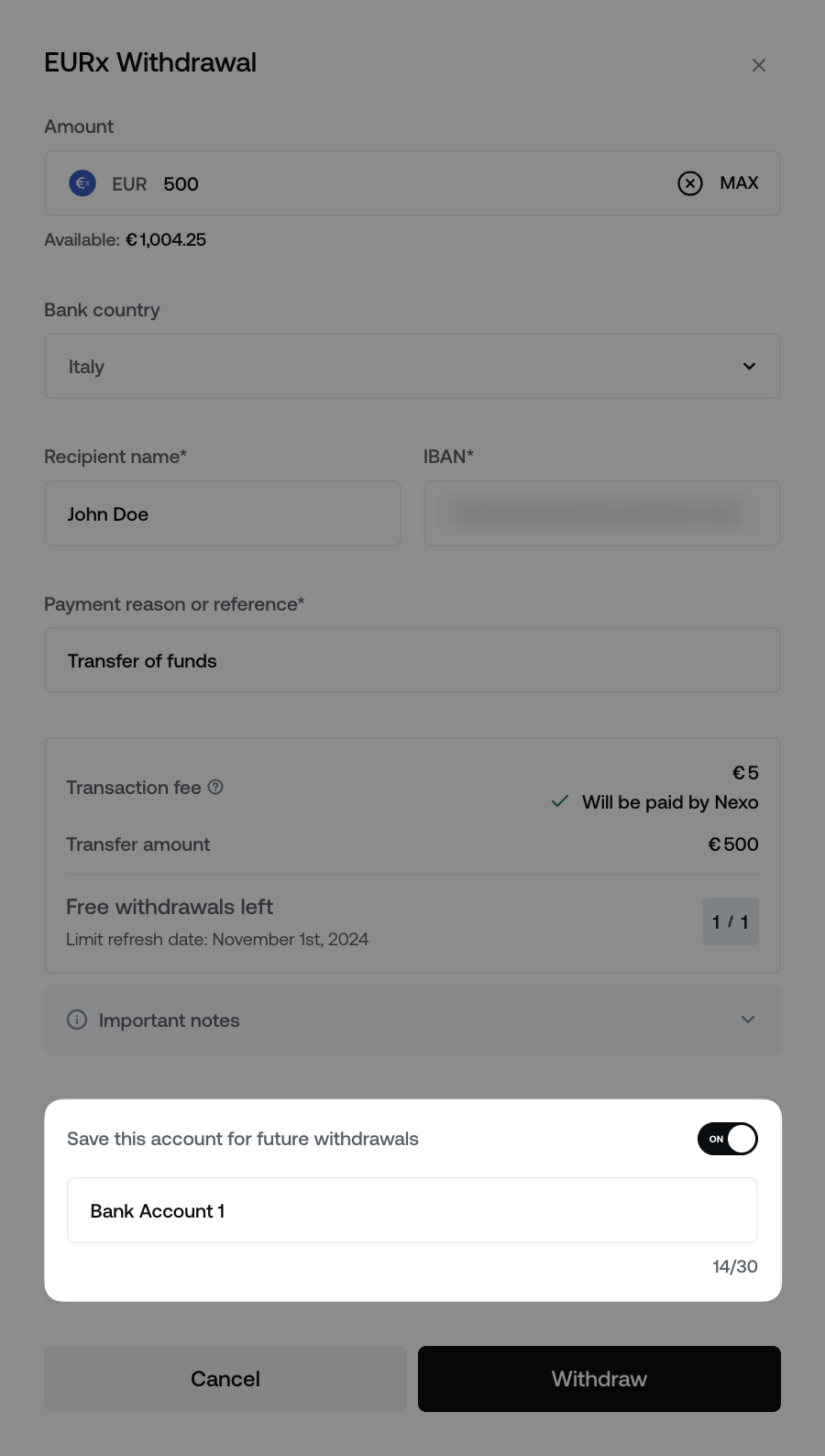Rename the Bank Account 1 label
This screenshot has height=1456, width=825.
(x=412, y=1210)
